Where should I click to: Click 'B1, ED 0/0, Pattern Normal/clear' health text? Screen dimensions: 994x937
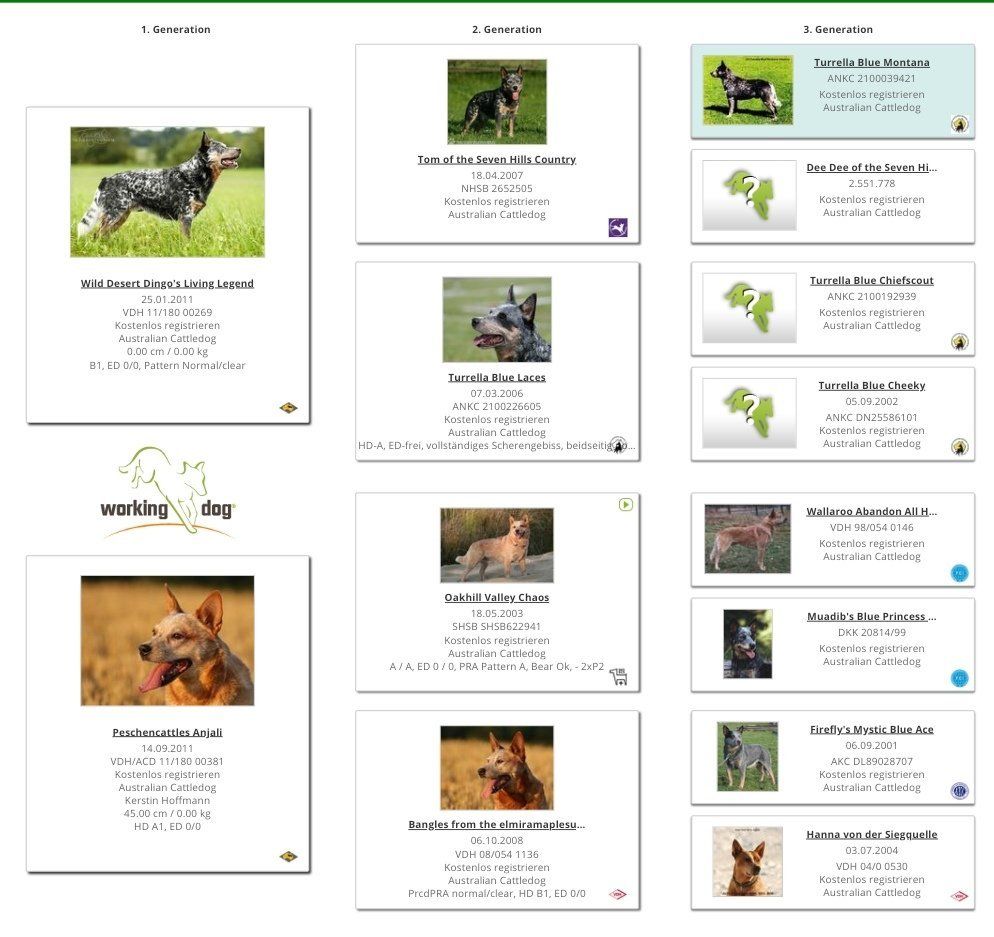(x=167, y=365)
